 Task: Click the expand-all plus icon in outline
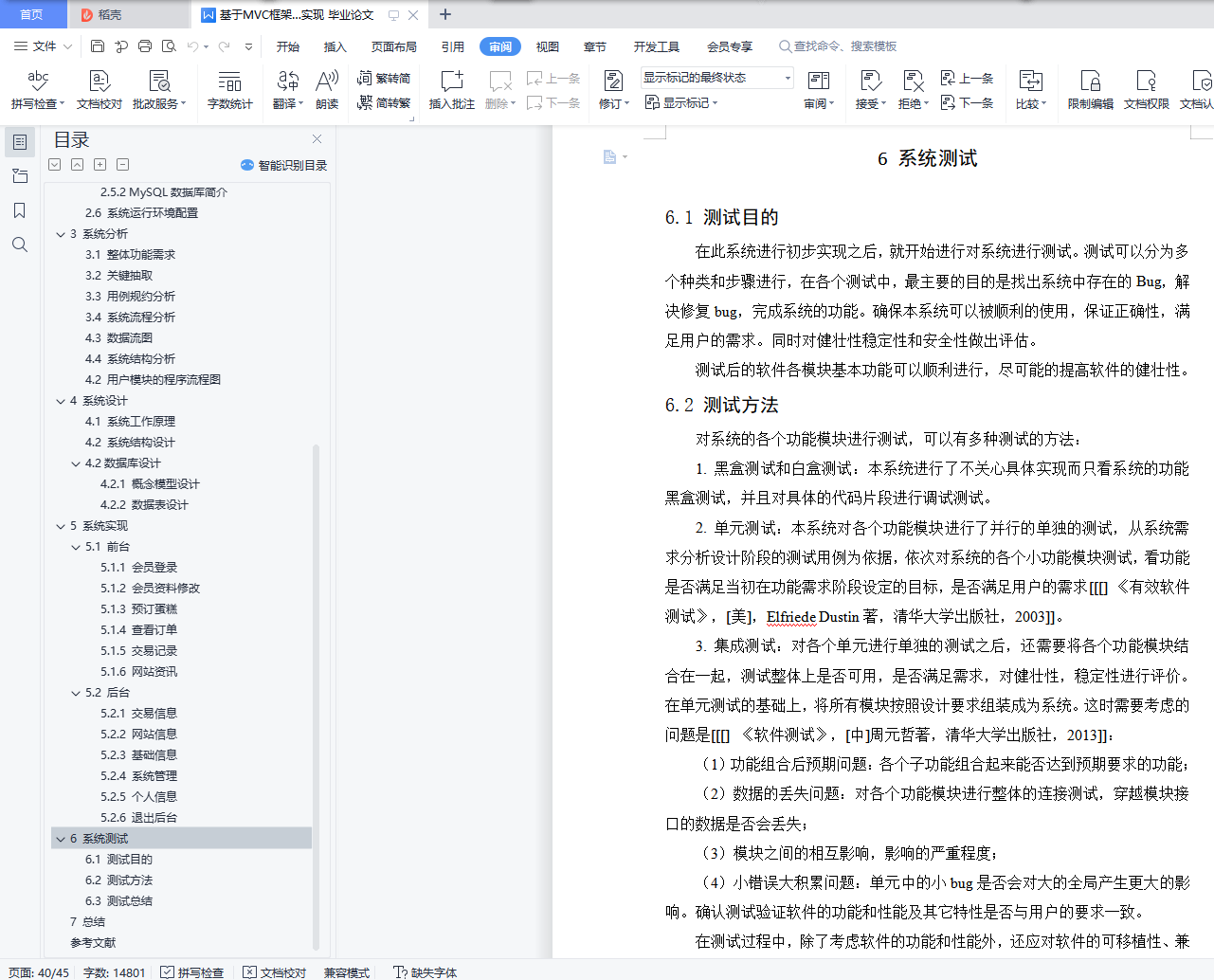100,164
